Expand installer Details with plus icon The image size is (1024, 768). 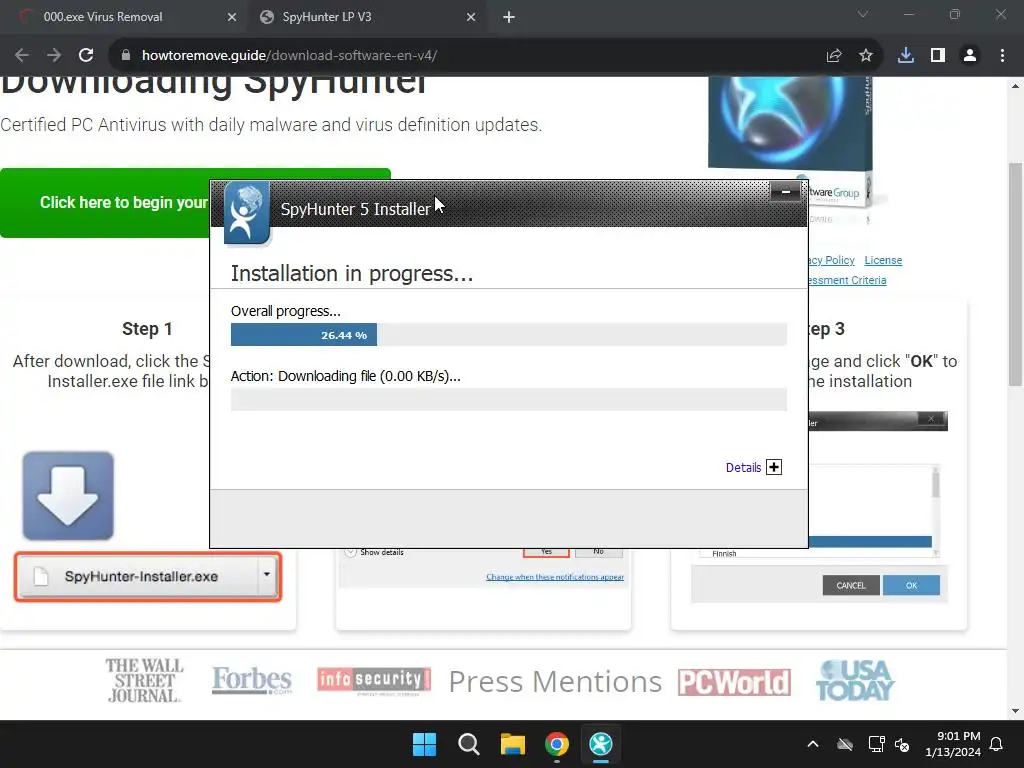(x=774, y=467)
